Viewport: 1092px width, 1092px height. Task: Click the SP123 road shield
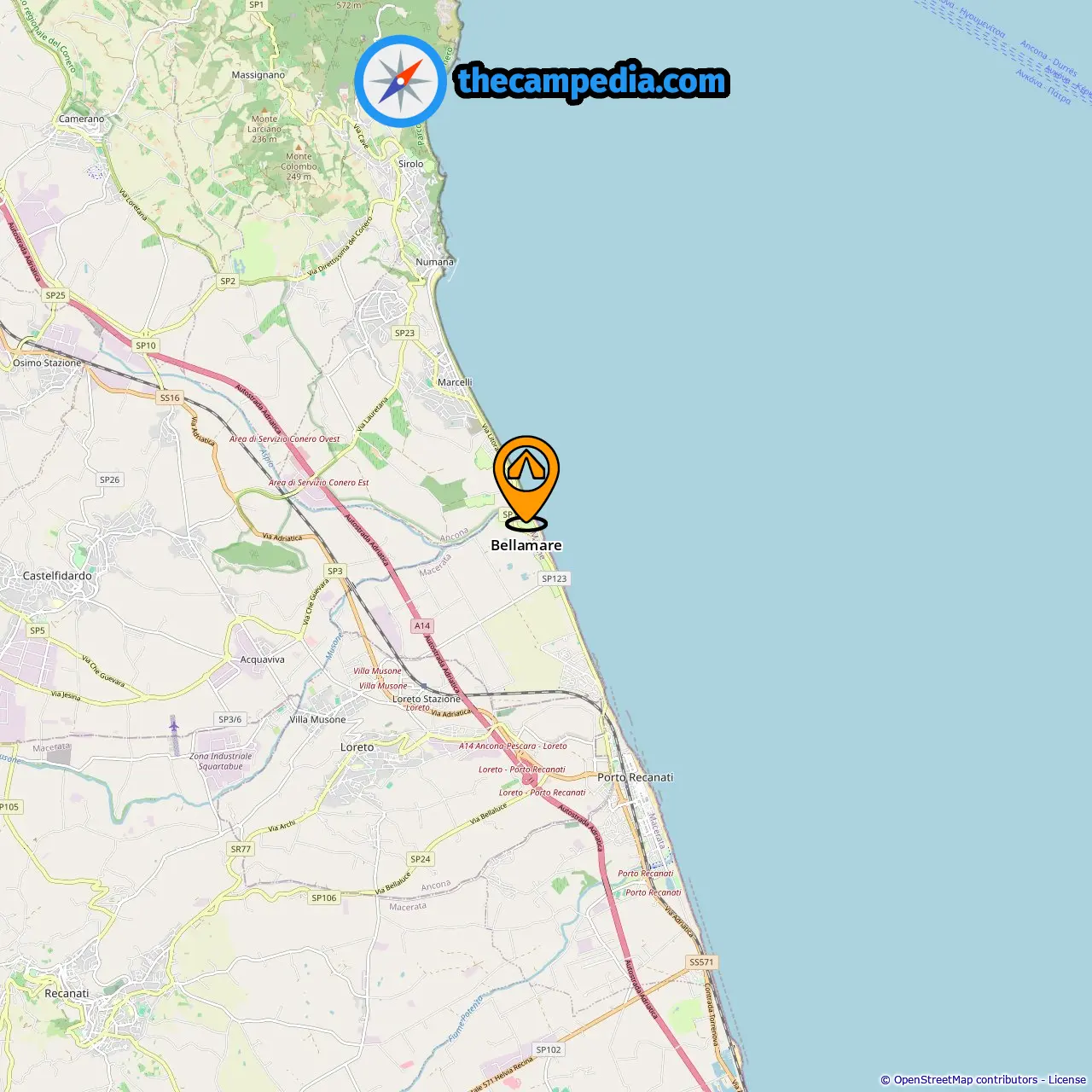click(555, 578)
